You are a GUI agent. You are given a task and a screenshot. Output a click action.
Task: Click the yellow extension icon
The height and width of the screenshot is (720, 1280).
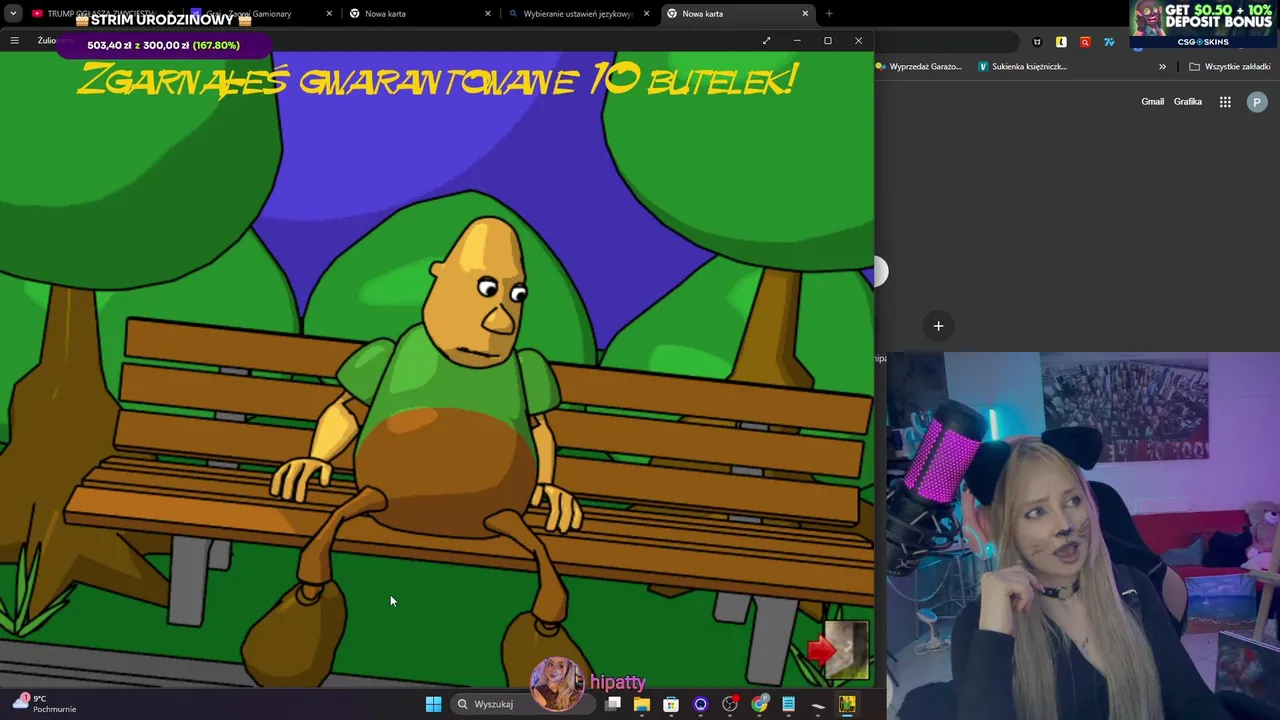click(x=1061, y=42)
